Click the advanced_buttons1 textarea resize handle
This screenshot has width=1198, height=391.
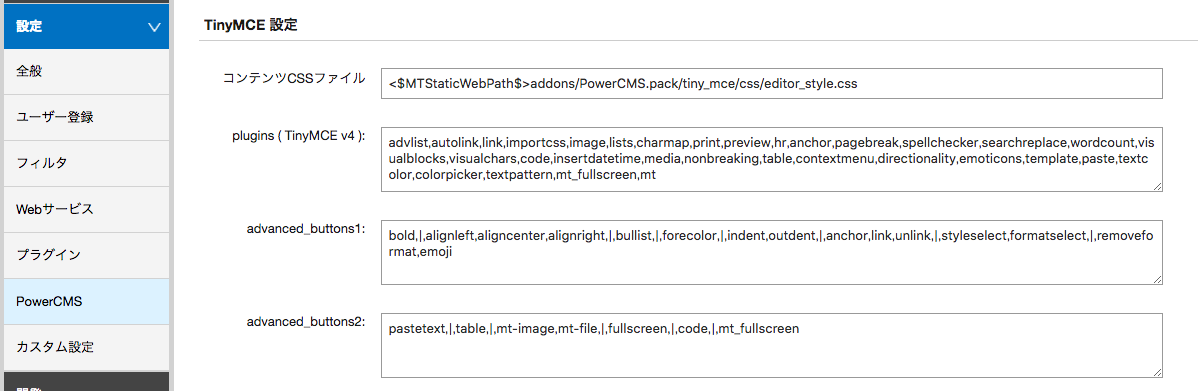point(1158,279)
